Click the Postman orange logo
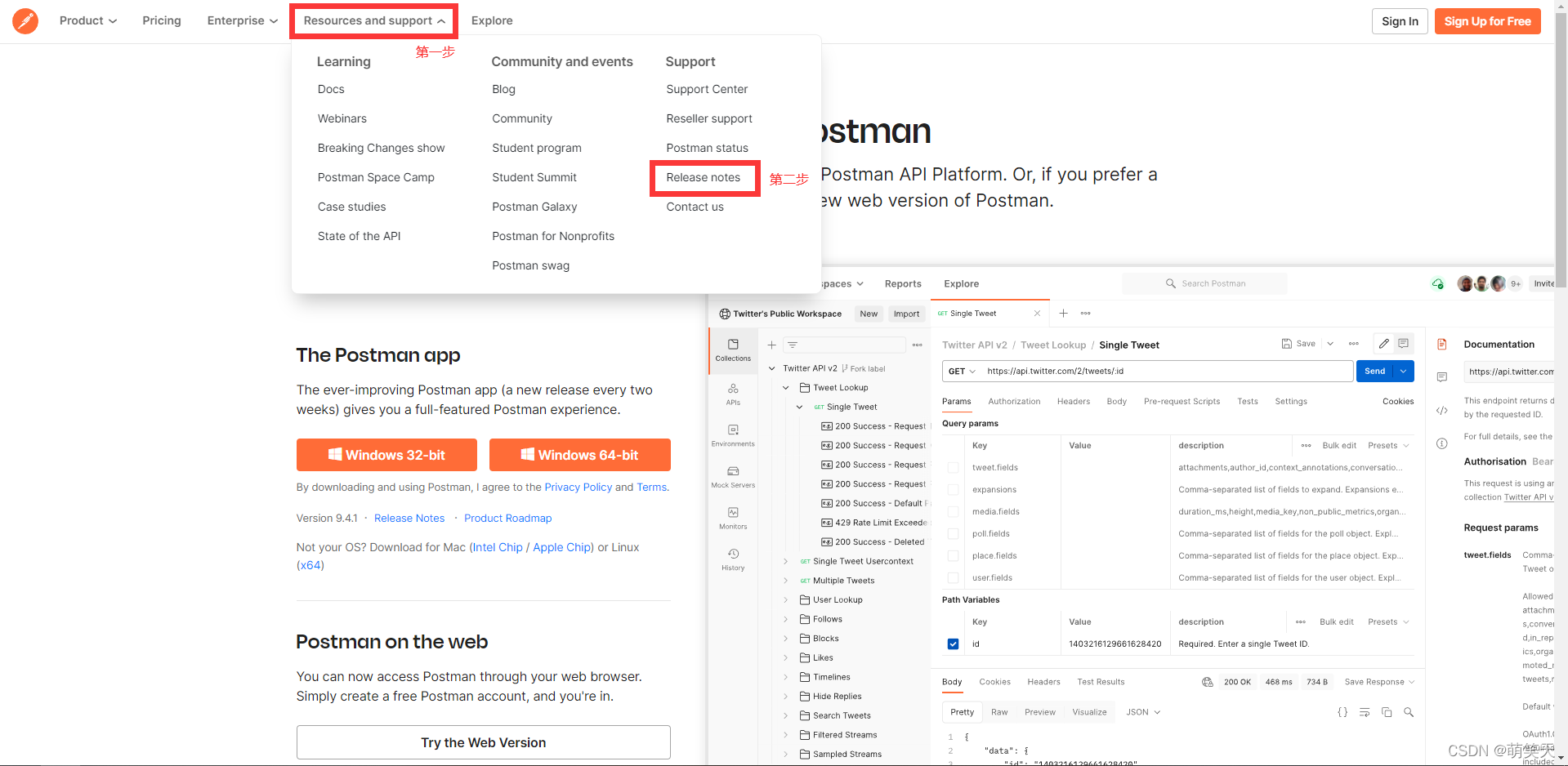 pos(25,21)
